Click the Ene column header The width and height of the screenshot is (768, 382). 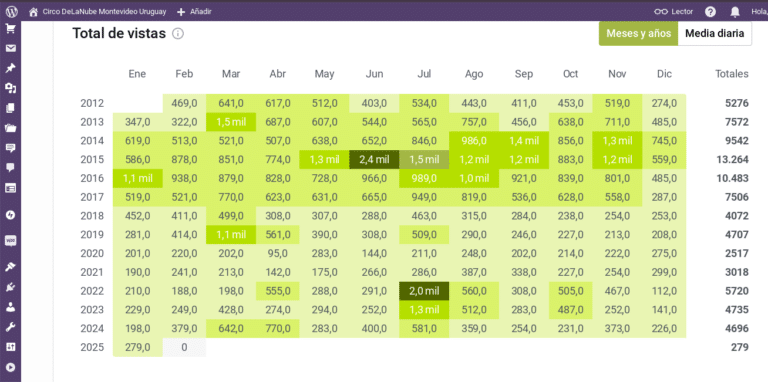[137, 74]
